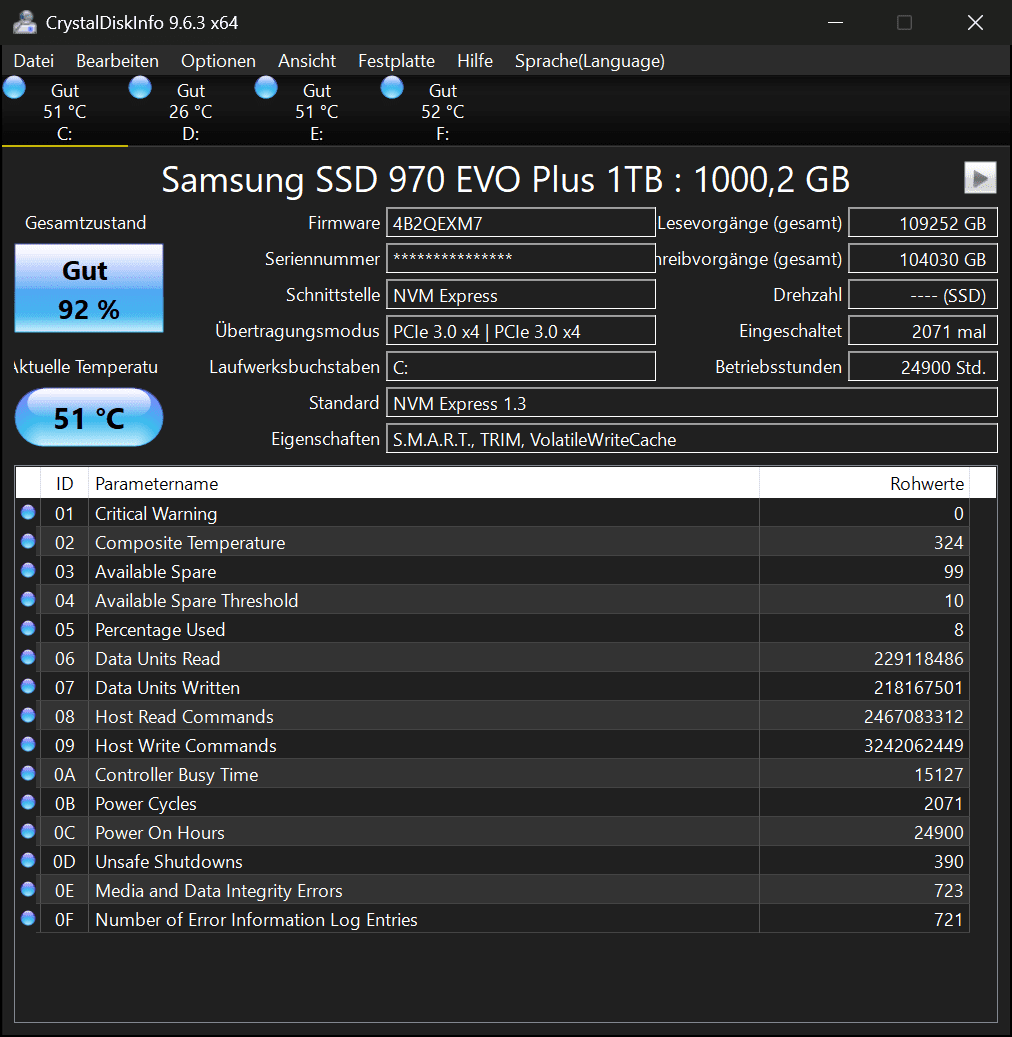Image resolution: width=1012 pixels, height=1037 pixels.
Task: Select the Unsafe Shutdowns parameter name
Action: point(169,862)
